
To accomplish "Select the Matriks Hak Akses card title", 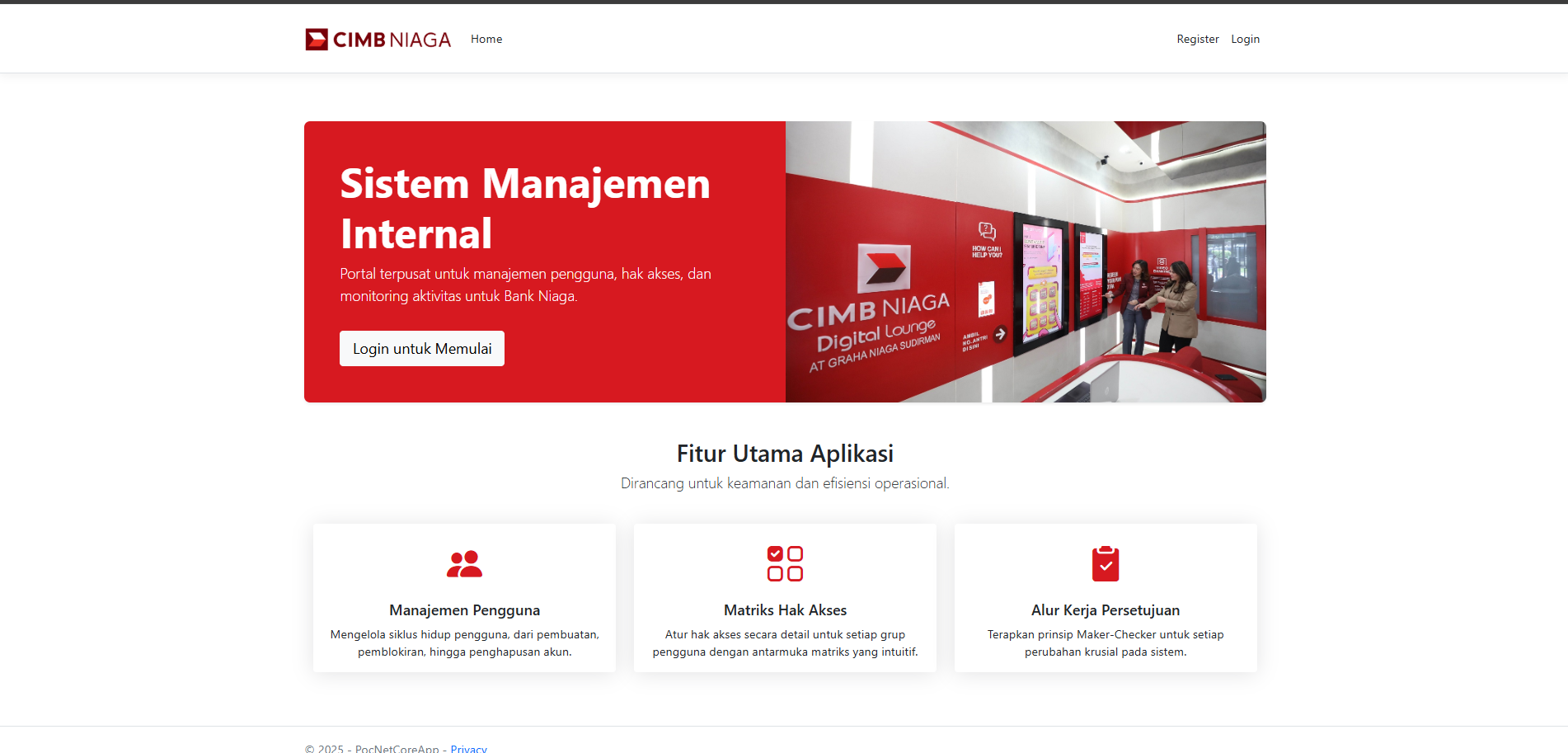I will (x=785, y=610).
